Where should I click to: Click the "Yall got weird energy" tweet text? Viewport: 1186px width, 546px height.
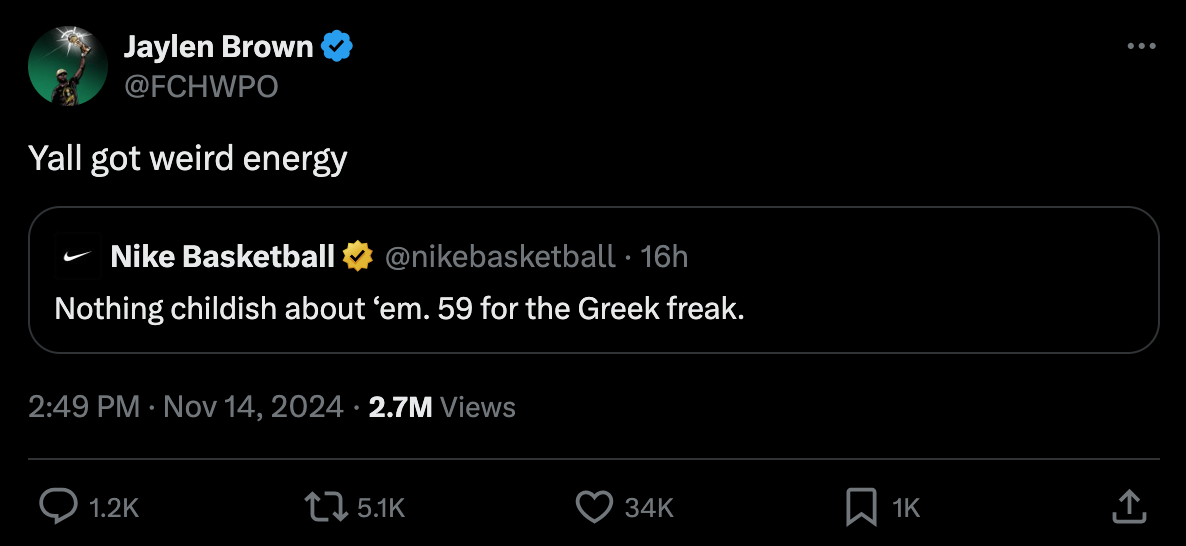click(x=188, y=158)
